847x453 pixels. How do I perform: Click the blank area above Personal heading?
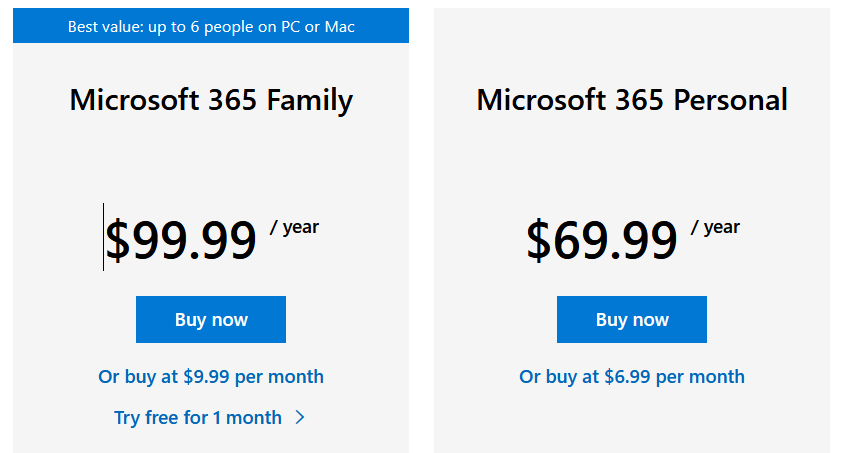point(632,40)
